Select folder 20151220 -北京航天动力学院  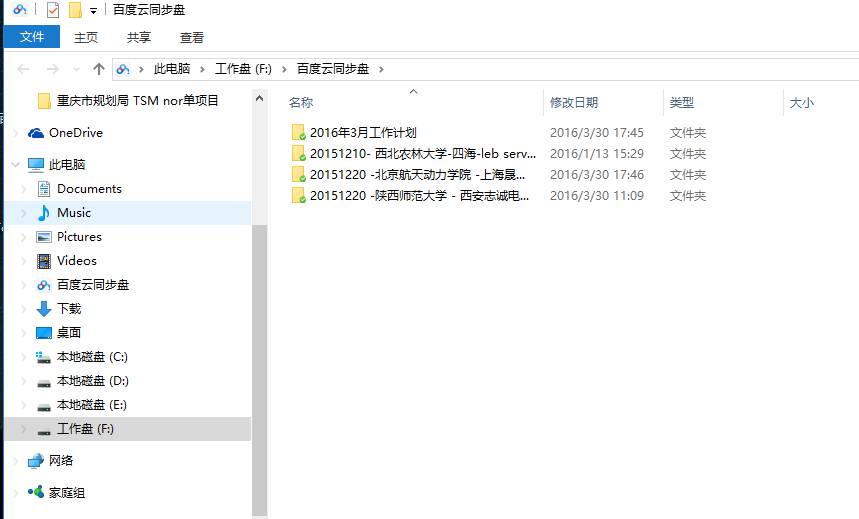click(x=417, y=175)
